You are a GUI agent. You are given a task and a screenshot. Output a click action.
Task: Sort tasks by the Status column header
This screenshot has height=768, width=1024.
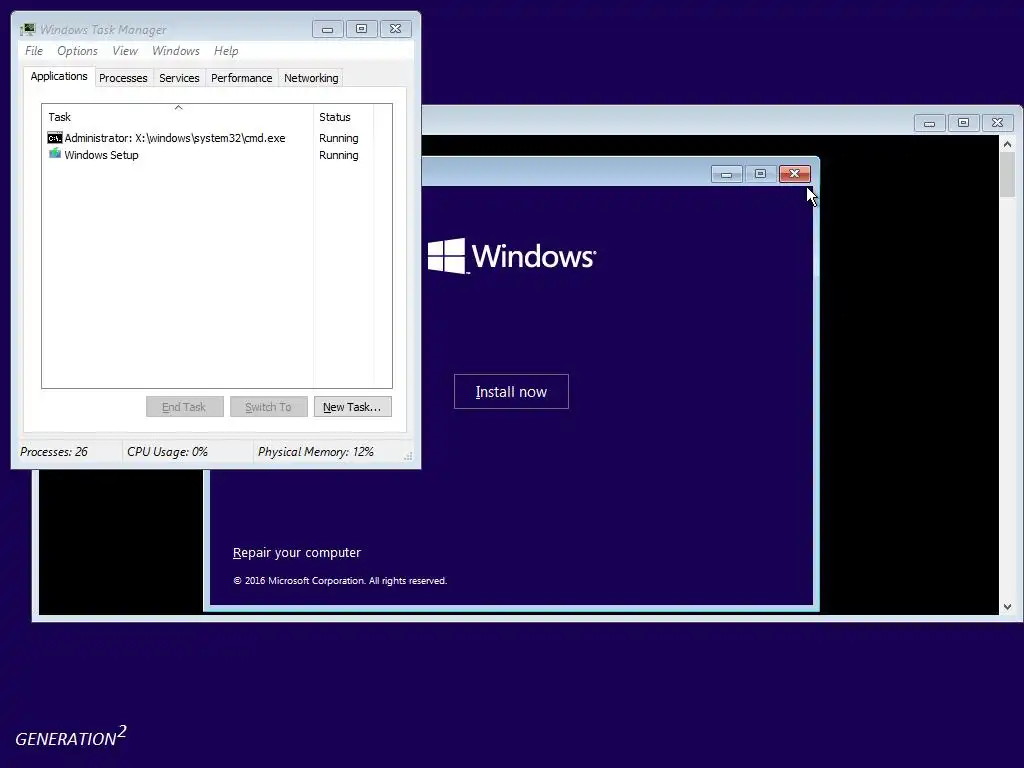344,117
